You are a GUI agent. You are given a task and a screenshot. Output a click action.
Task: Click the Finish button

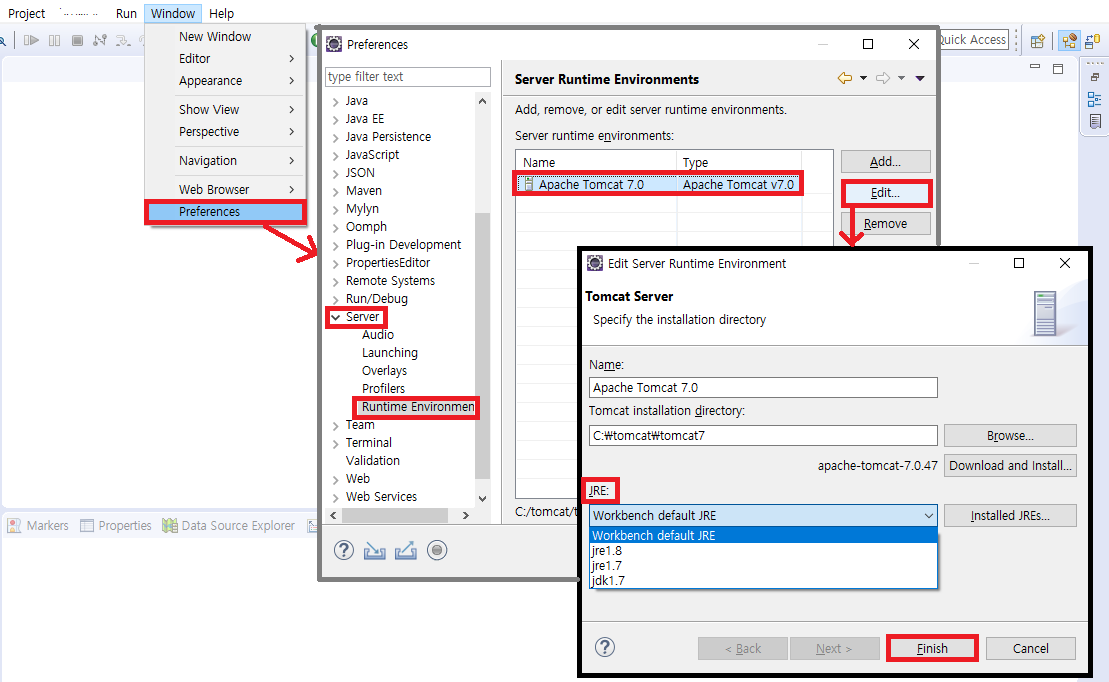pyautogui.click(x=932, y=649)
